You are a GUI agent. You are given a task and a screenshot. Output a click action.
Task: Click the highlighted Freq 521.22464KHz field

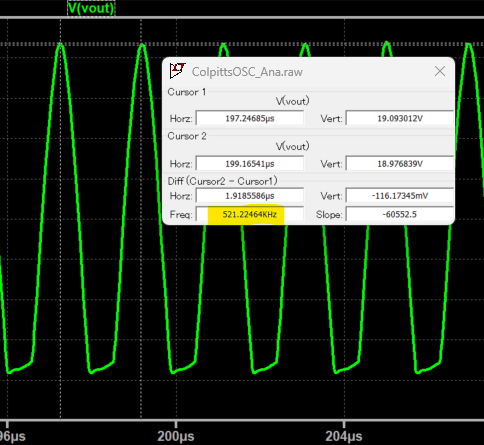point(250,214)
